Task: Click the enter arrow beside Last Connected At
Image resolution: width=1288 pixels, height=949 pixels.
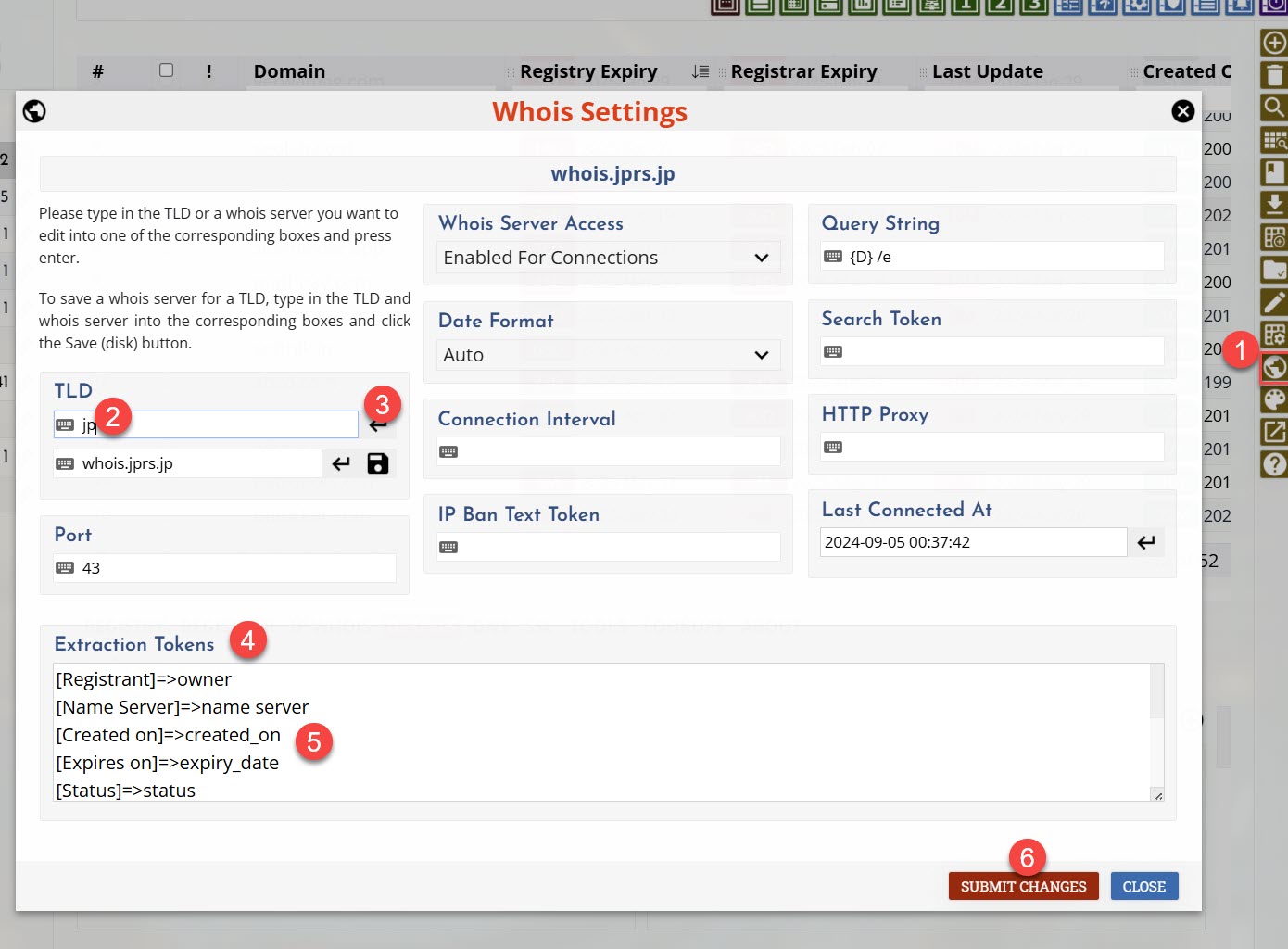Action: point(1146,542)
